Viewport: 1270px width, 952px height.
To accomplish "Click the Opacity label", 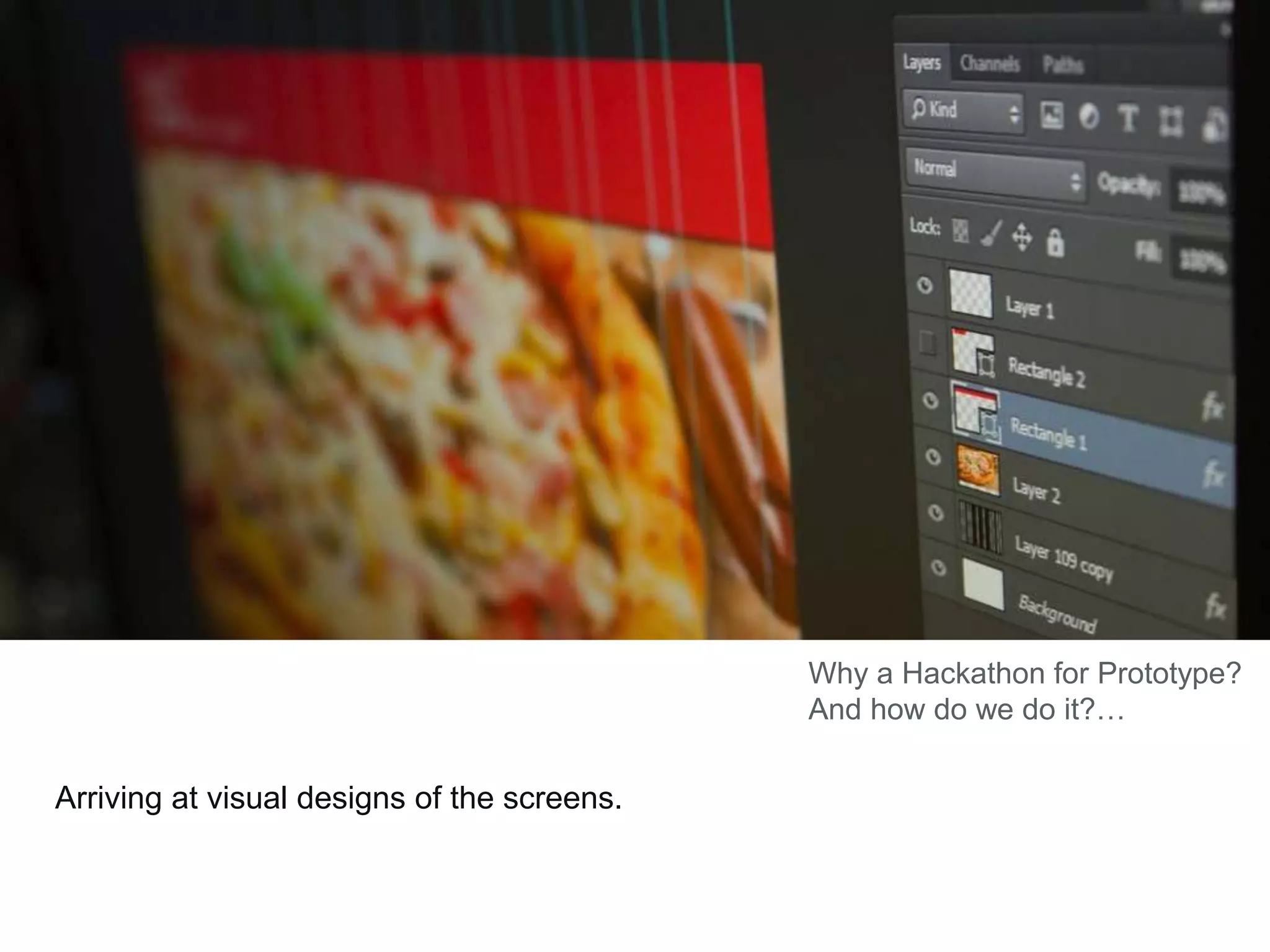I will pyautogui.click(x=1129, y=185).
